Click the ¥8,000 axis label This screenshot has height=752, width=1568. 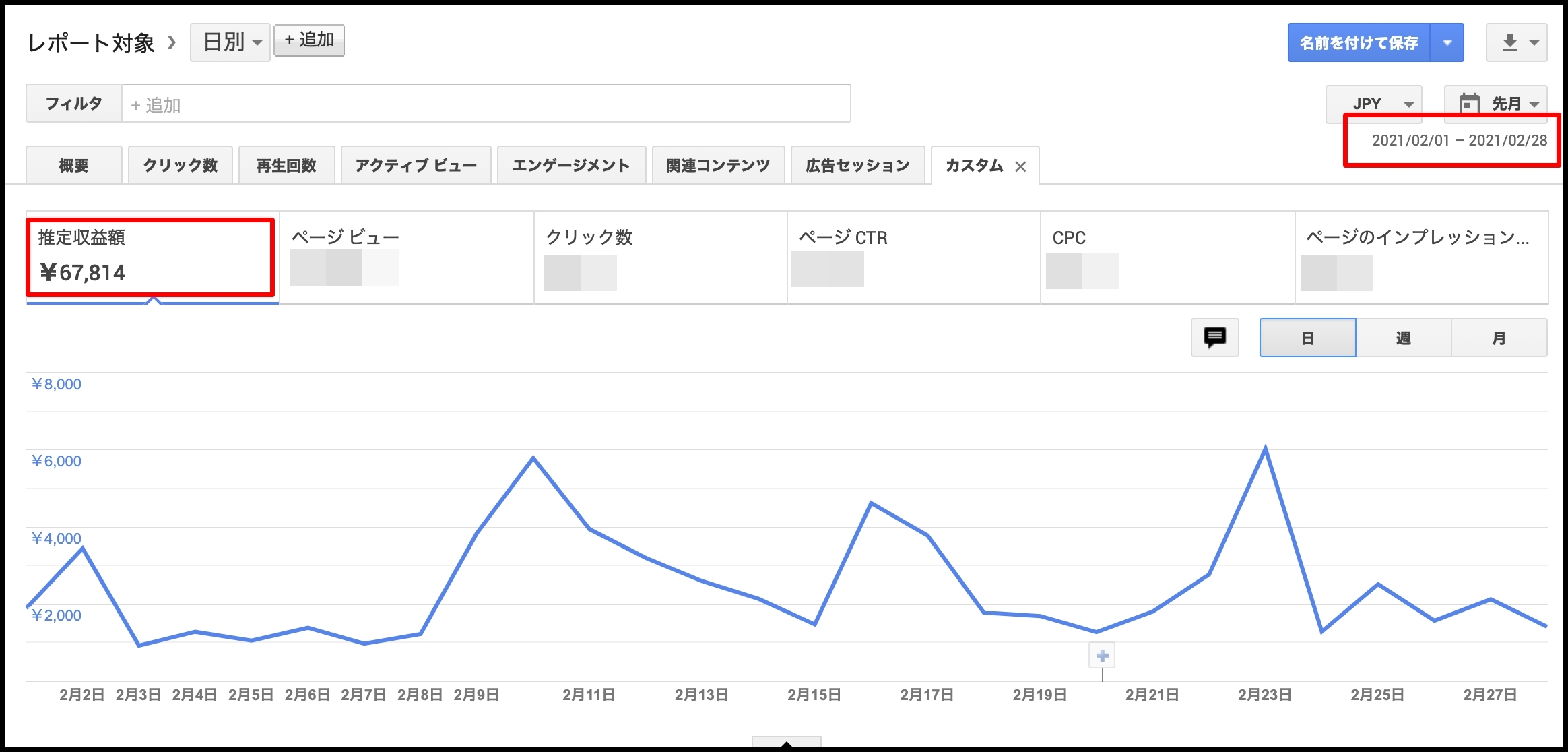coord(57,384)
